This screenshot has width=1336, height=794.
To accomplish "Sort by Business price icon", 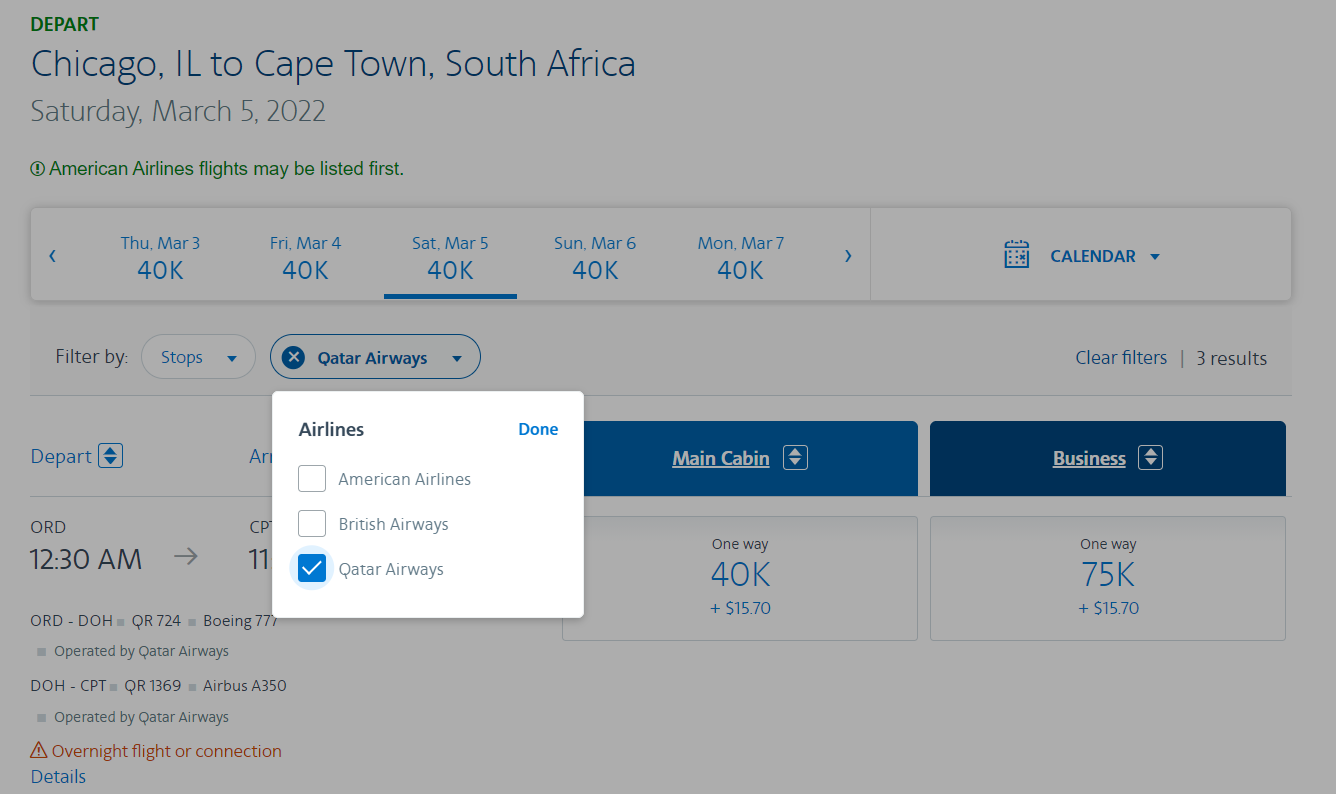I will click(x=1151, y=458).
